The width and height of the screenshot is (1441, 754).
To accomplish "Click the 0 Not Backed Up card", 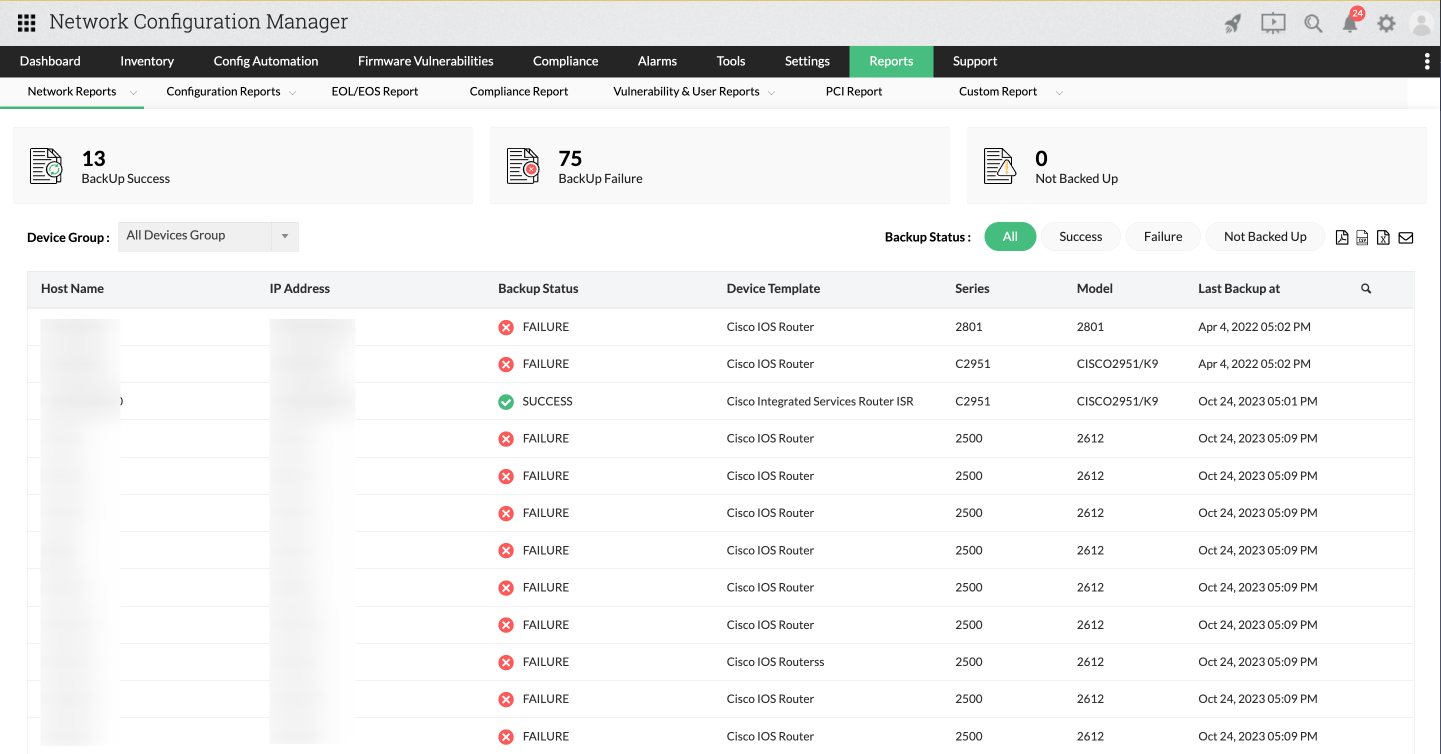I will [1197, 166].
